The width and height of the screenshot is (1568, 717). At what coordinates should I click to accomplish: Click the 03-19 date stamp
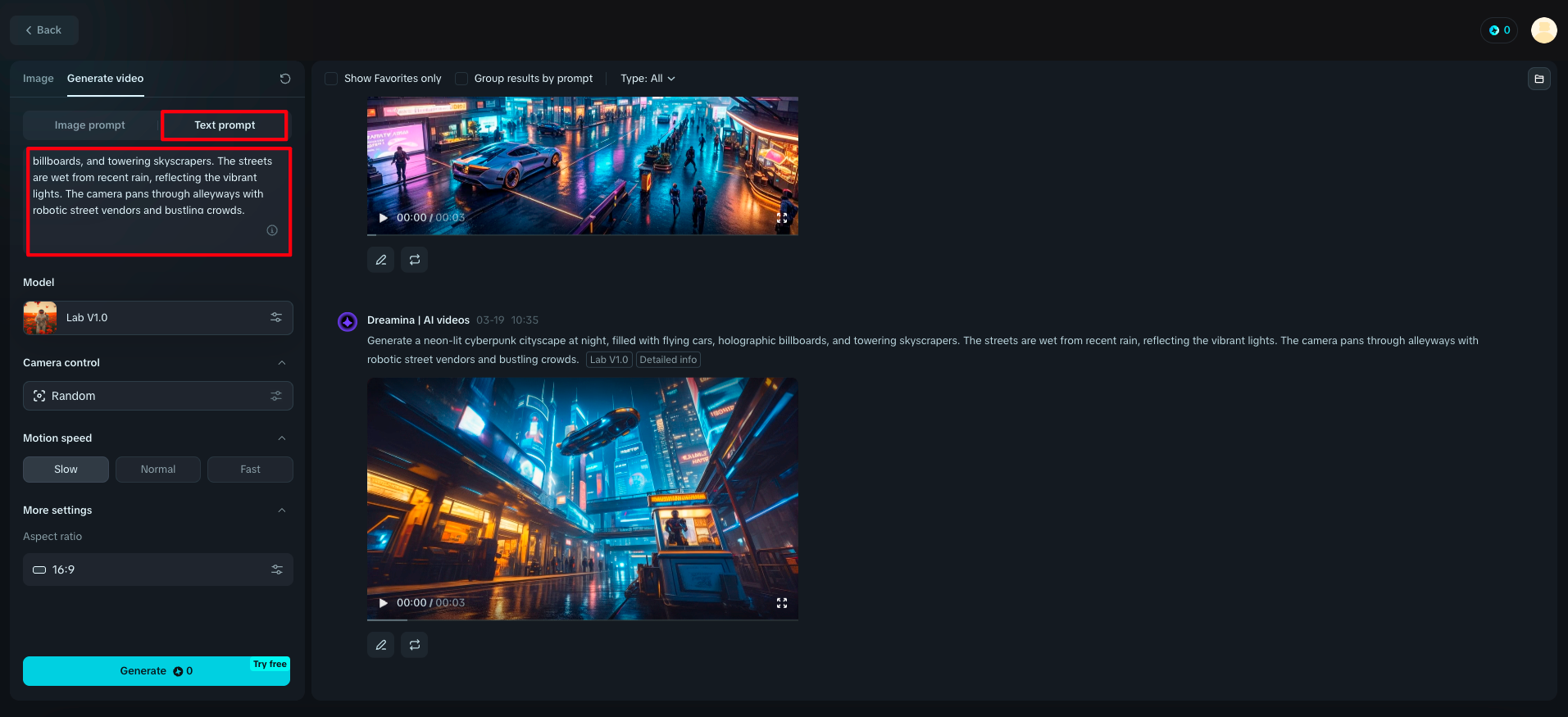(490, 320)
